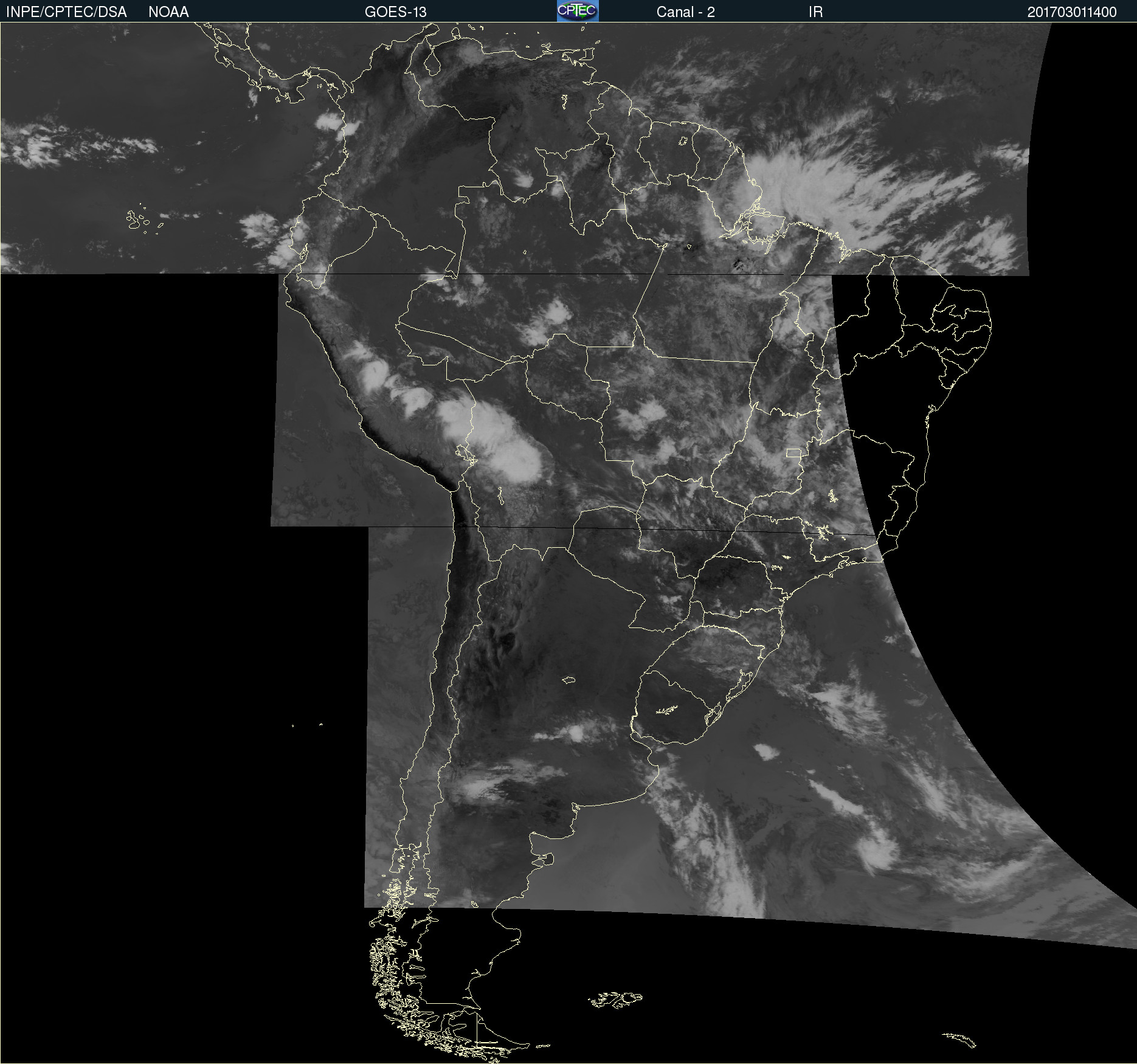Click the INPE/CPTEC/DSA header label

pyautogui.click(x=66, y=12)
